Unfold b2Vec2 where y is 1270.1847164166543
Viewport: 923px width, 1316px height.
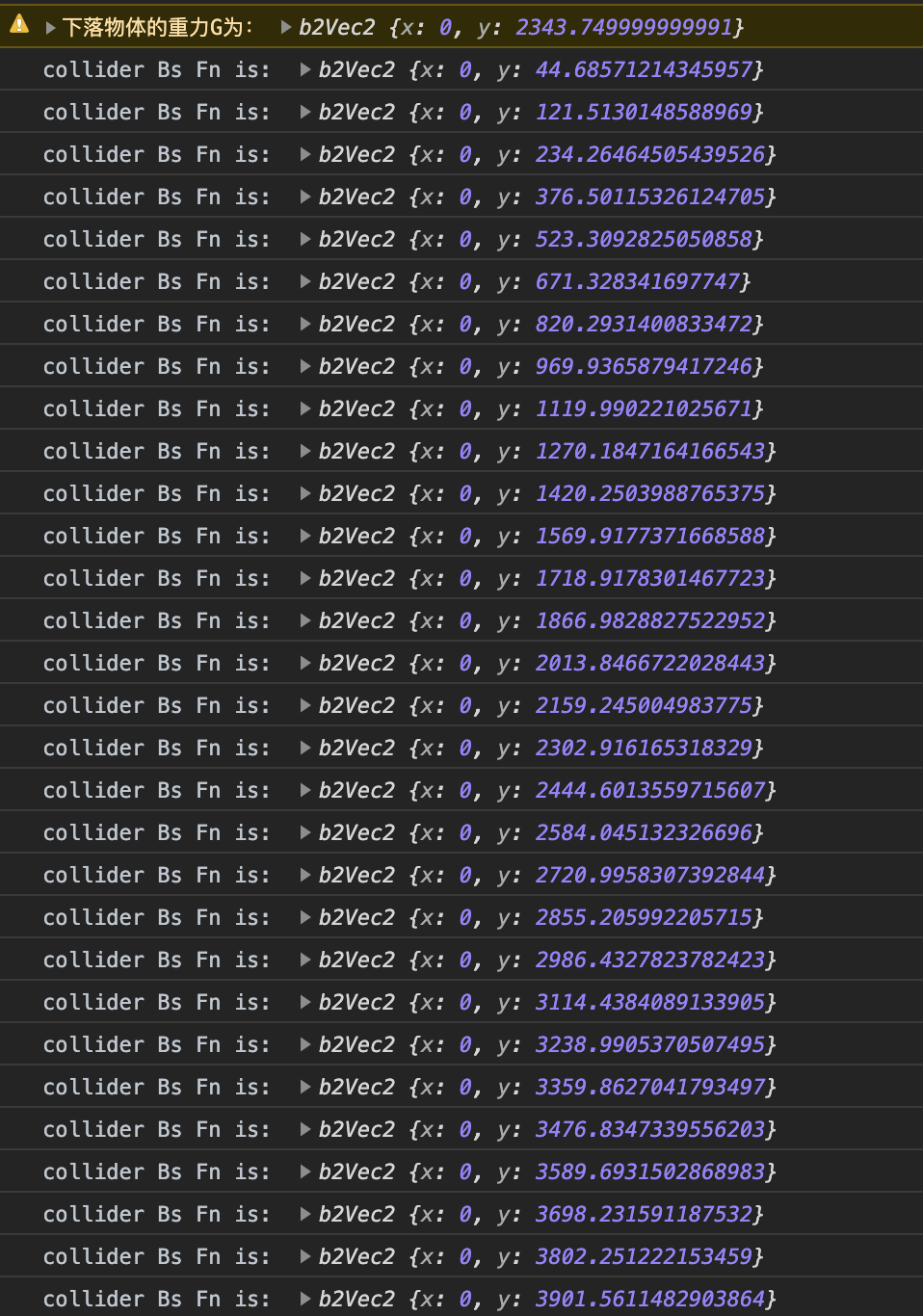(x=305, y=451)
